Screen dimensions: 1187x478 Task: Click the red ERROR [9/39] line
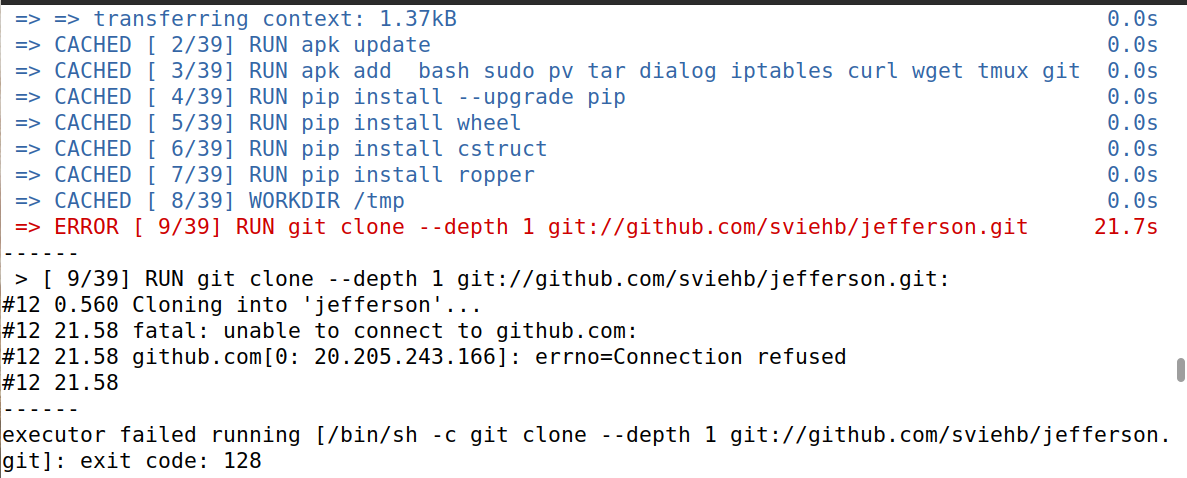(x=586, y=227)
